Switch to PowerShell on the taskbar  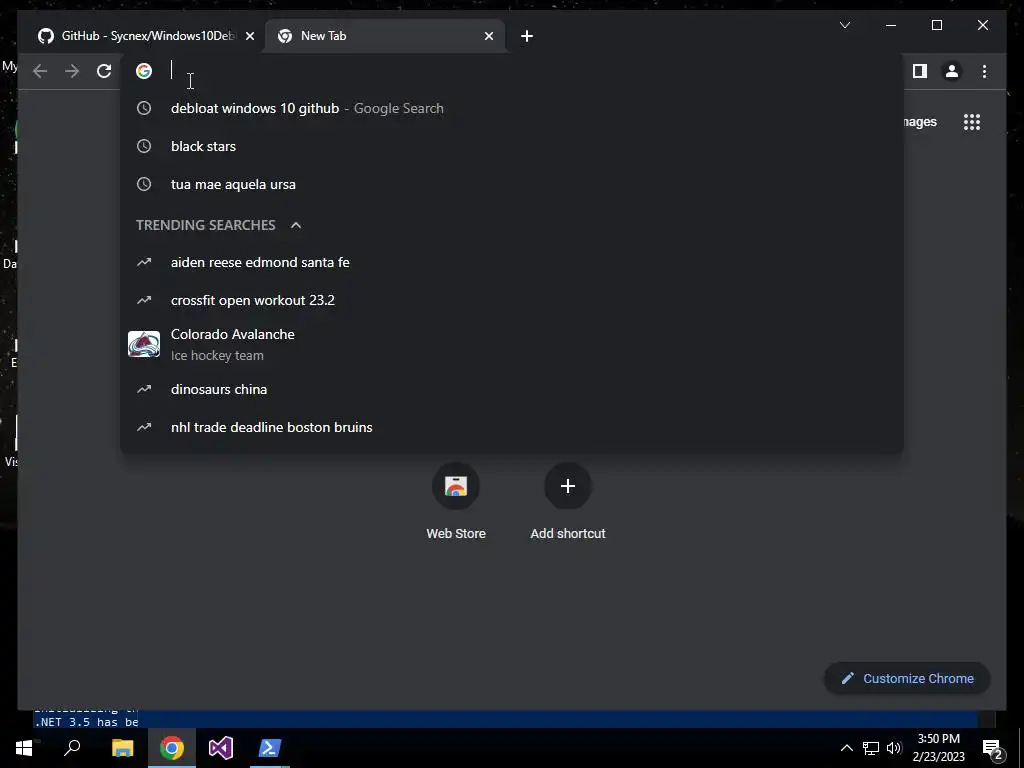pos(270,748)
